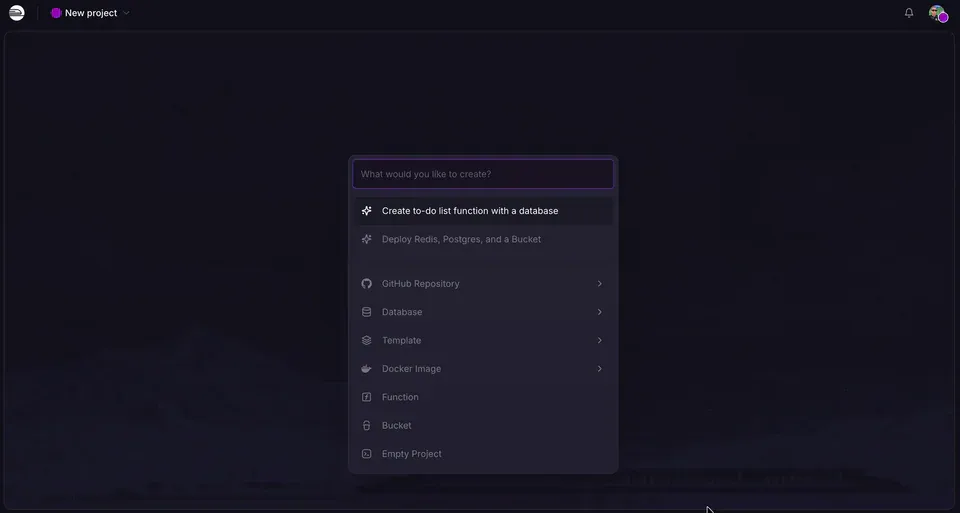Select Create to-do list function suggestion
The height and width of the screenshot is (513, 960).
pos(484,211)
